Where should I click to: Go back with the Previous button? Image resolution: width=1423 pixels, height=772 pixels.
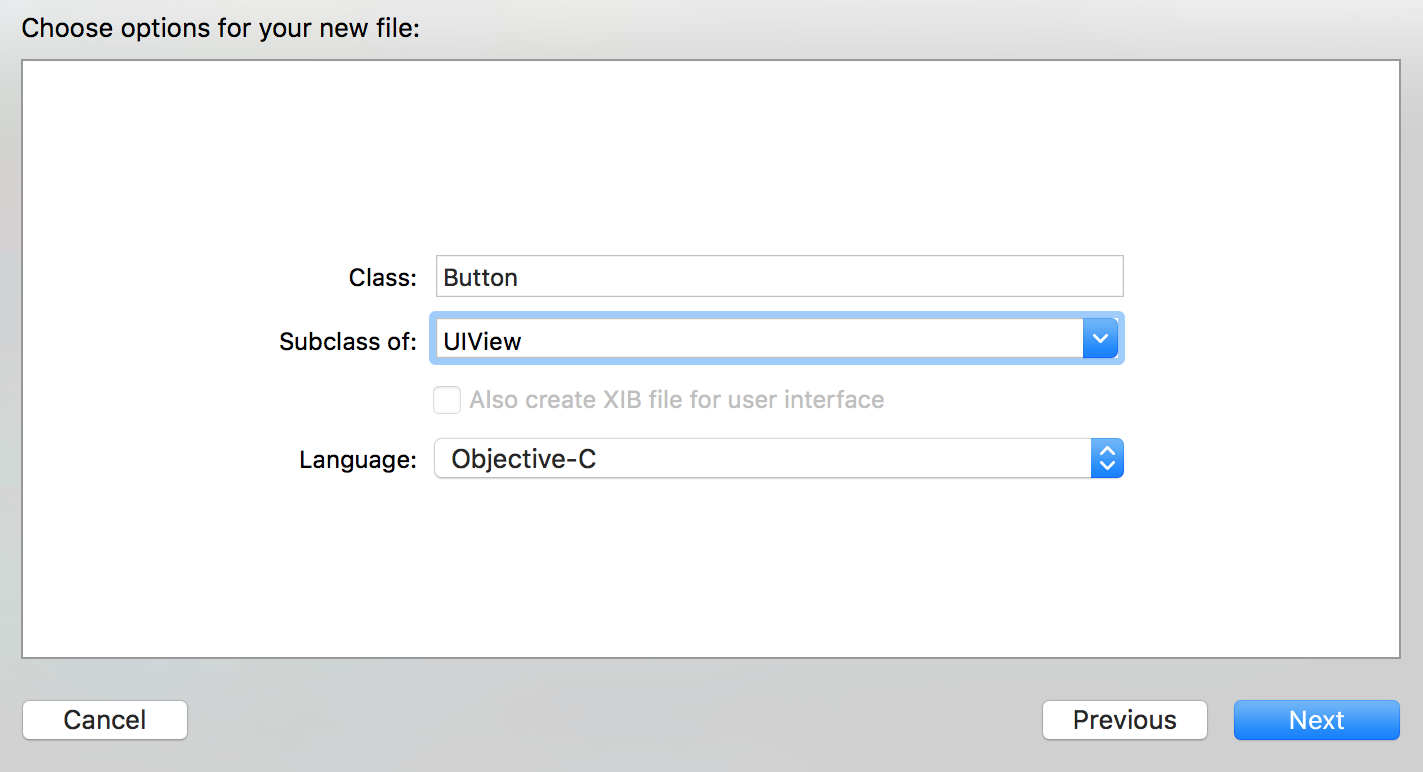(1124, 720)
